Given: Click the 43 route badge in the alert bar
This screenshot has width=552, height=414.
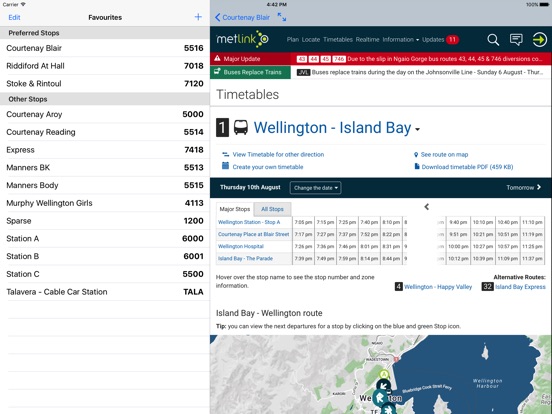Looking at the screenshot, I should click(x=302, y=59).
